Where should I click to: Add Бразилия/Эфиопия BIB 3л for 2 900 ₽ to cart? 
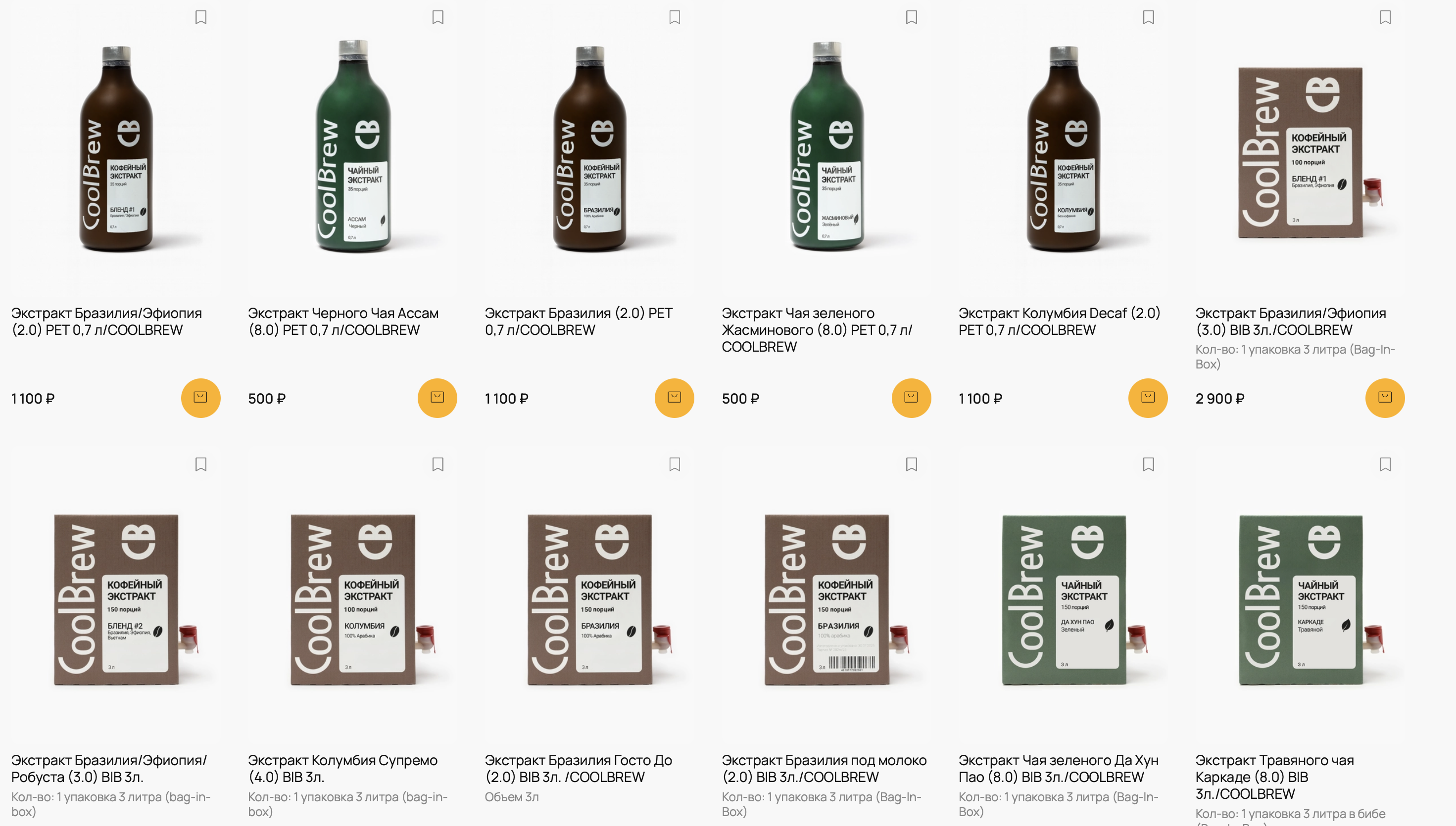click(x=1385, y=398)
